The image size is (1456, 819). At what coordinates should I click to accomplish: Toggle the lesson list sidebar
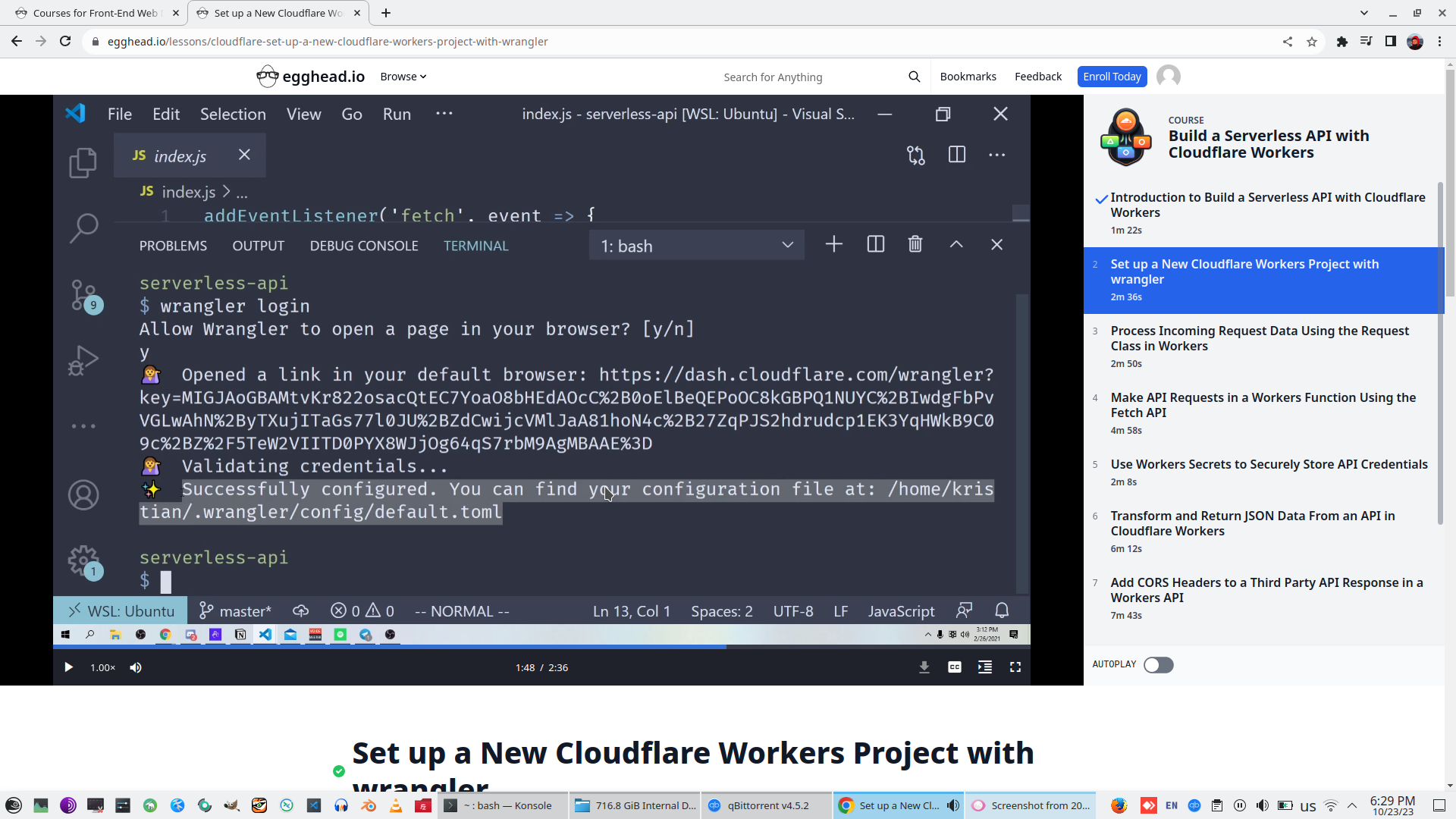coord(984,667)
